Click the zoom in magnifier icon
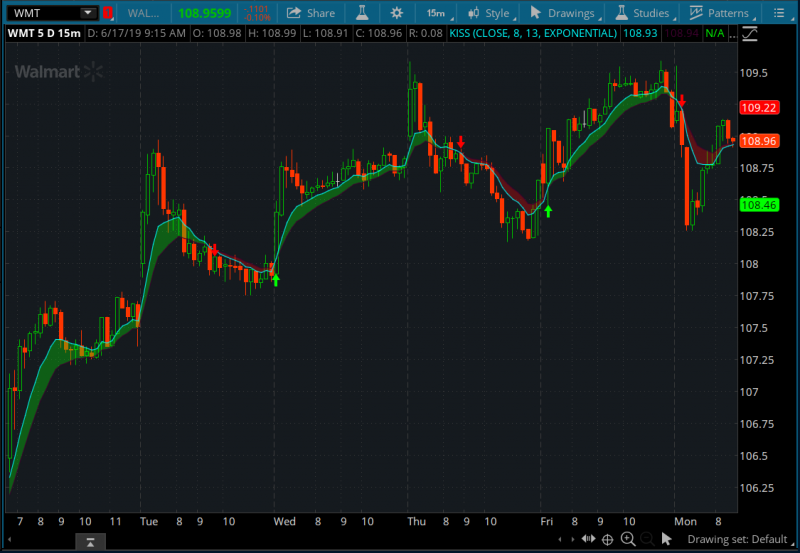The height and width of the screenshot is (553, 800). click(628, 540)
